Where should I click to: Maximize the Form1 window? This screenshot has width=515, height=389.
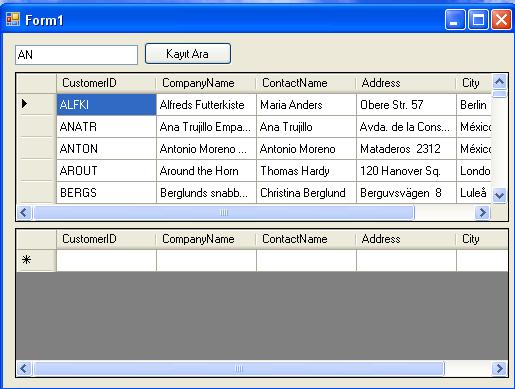(x=478, y=20)
